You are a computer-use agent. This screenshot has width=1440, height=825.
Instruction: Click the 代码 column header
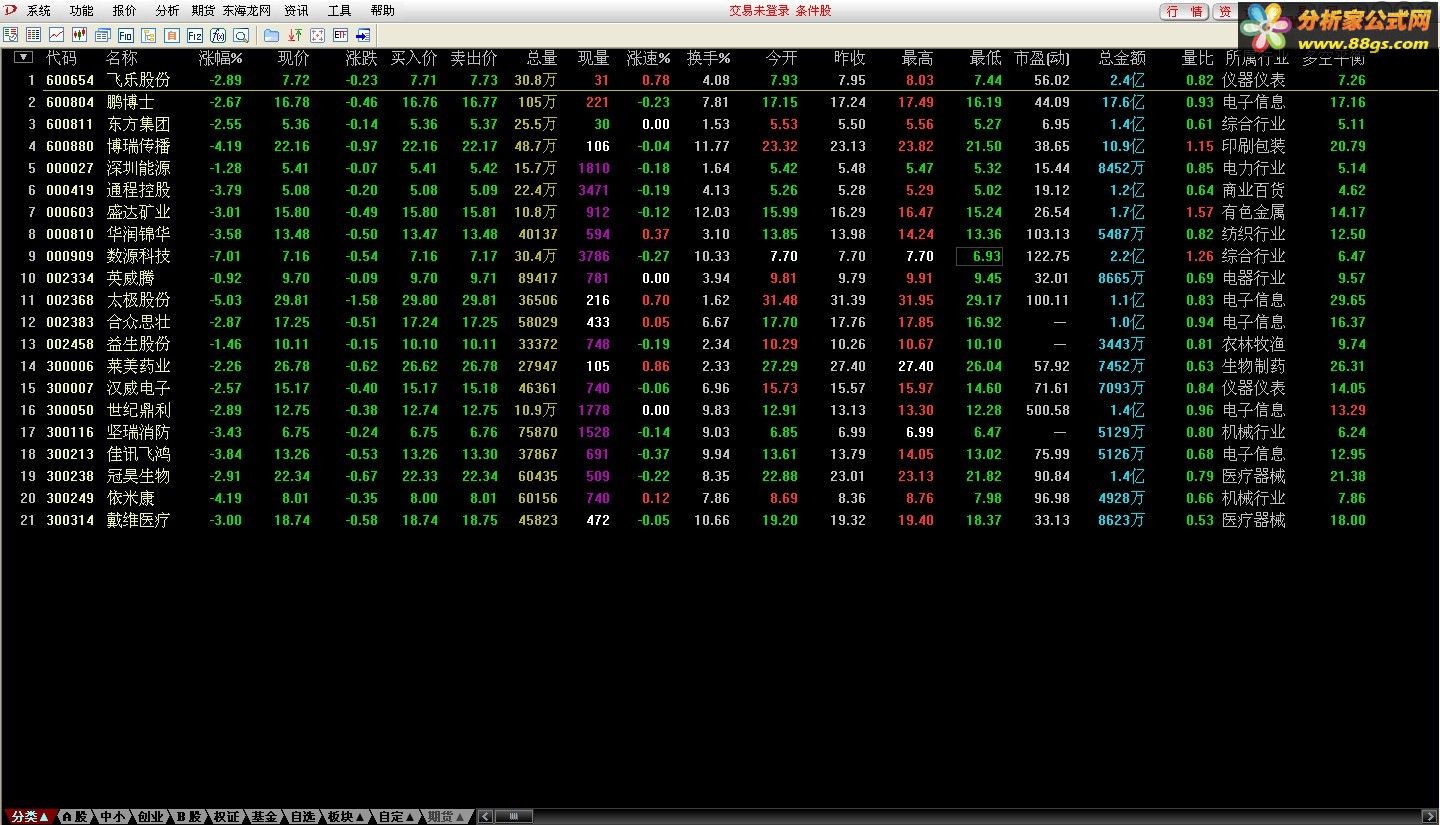tap(61, 58)
